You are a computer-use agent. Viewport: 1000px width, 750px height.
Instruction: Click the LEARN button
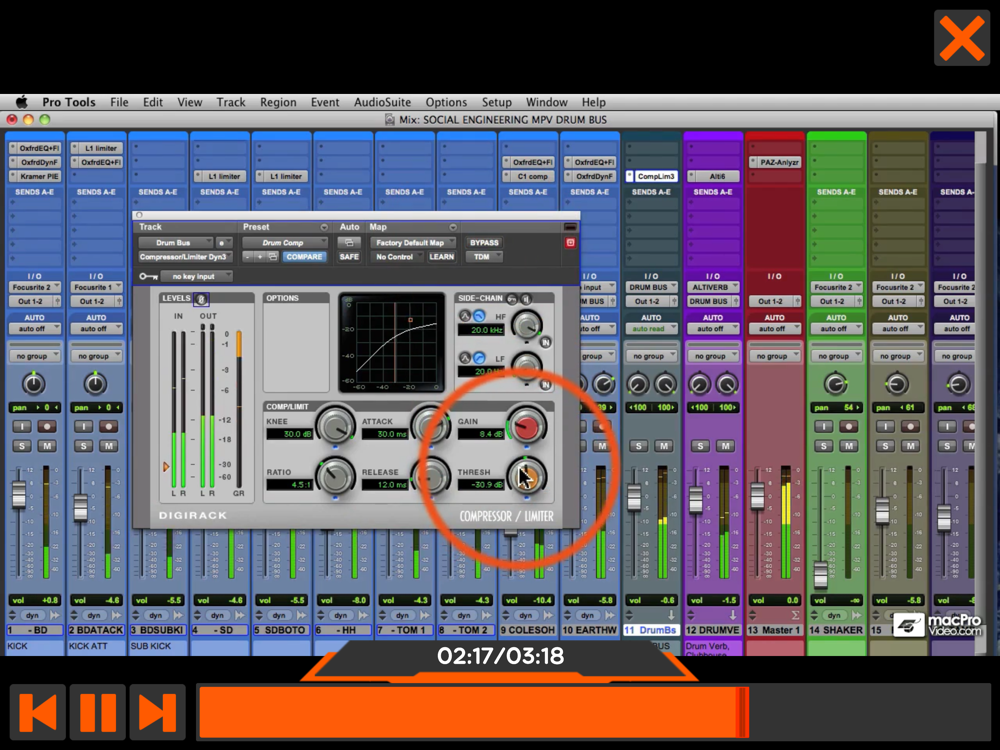(x=441, y=257)
